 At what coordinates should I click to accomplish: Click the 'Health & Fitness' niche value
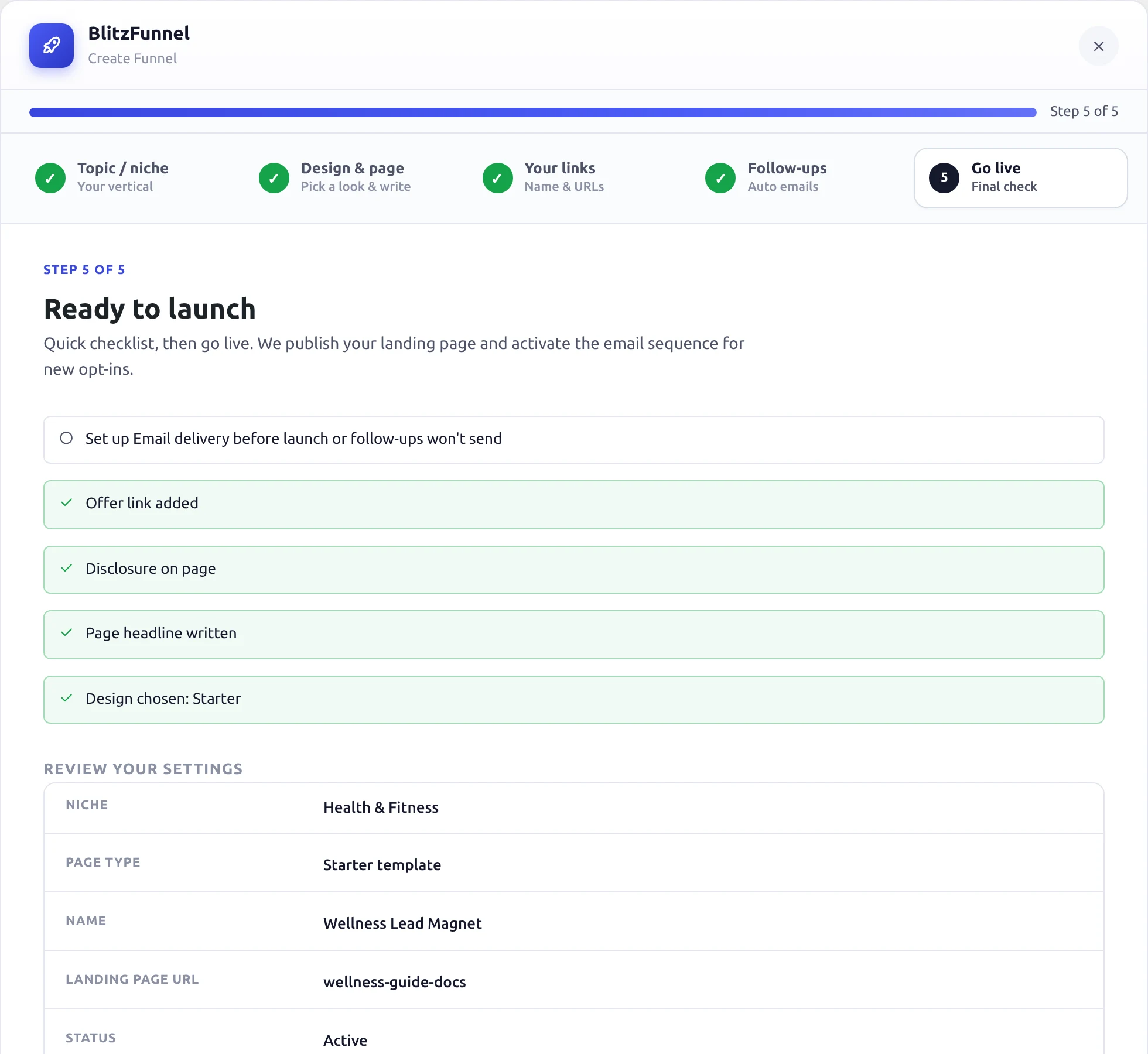tap(381, 807)
